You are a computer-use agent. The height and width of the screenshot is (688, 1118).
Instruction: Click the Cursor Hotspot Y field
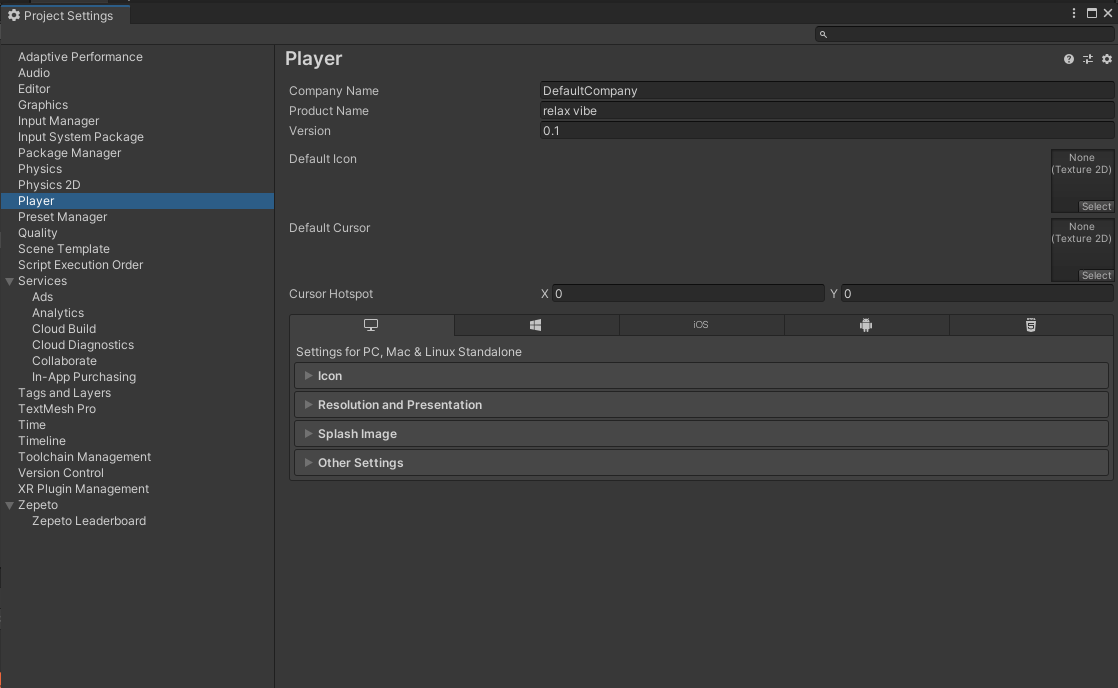point(977,294)
